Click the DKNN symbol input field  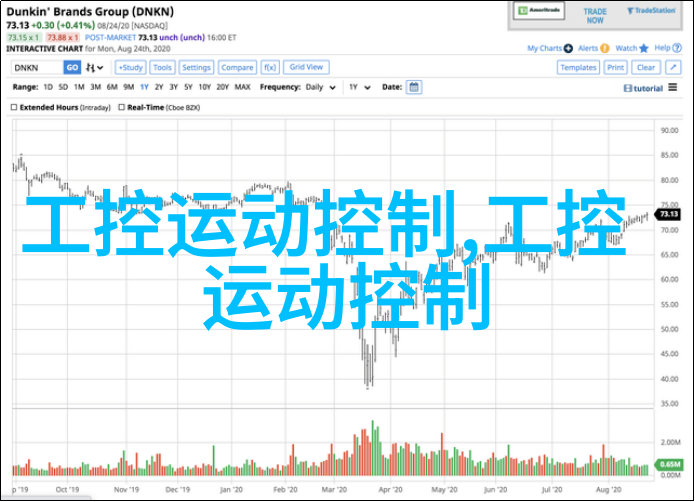(36, 67)
